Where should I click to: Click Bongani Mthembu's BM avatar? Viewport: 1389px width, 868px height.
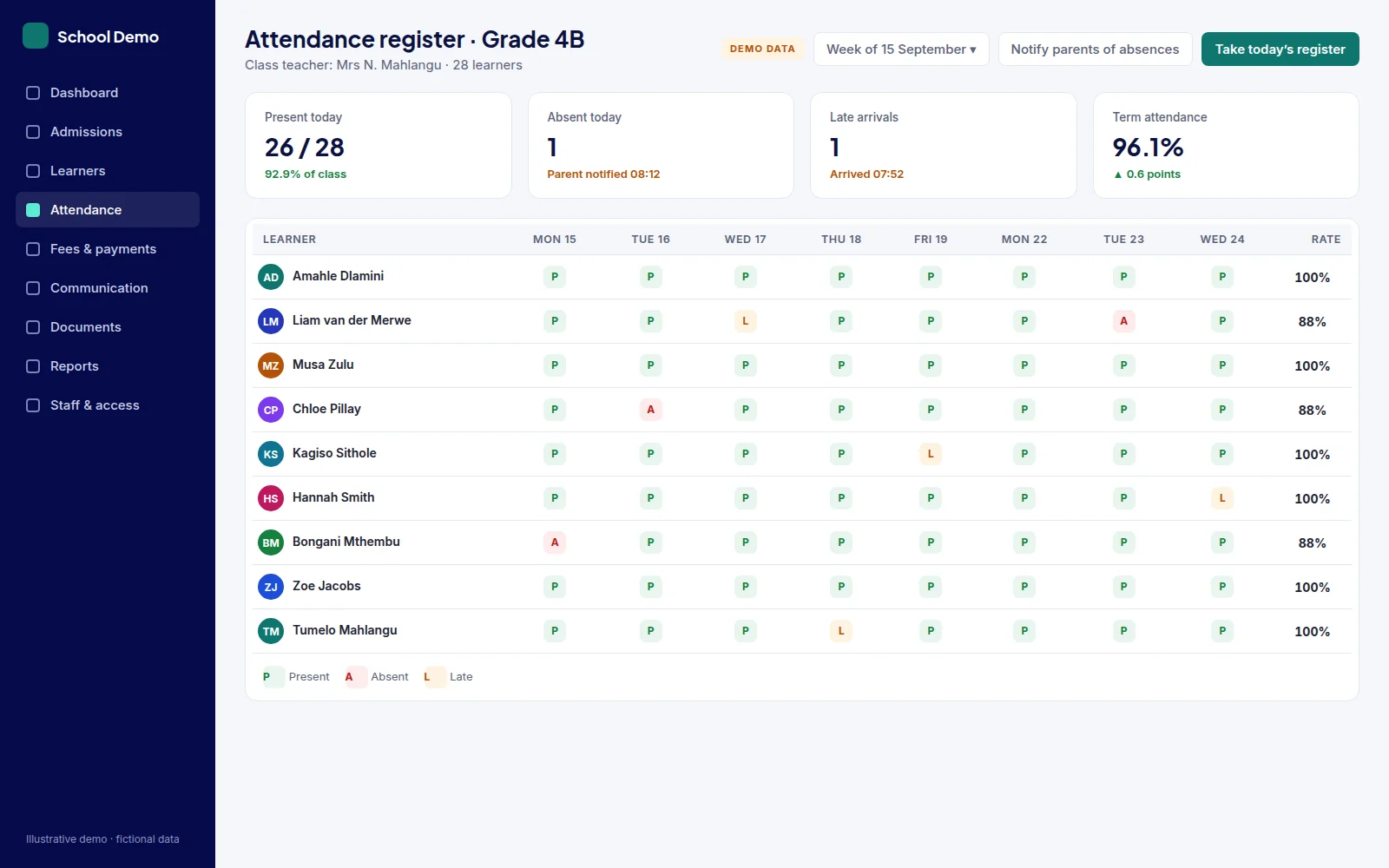(x=271, y=542)
